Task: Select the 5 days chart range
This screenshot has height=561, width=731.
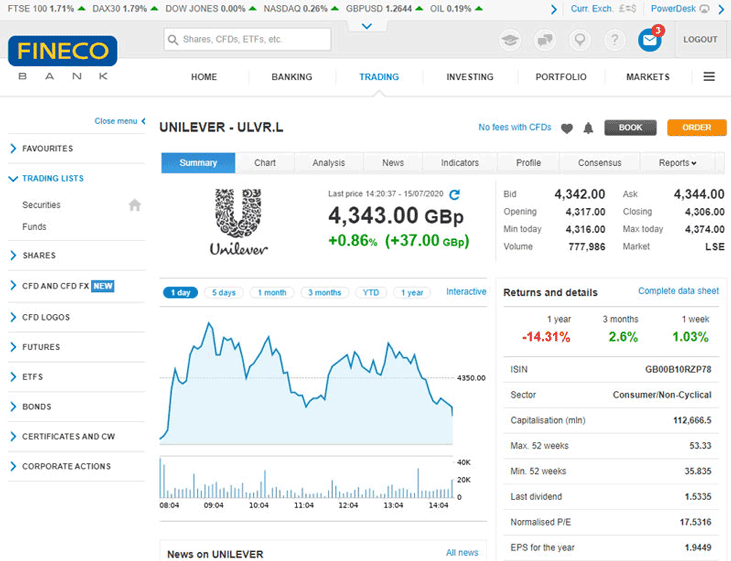Action: (224, 292)
